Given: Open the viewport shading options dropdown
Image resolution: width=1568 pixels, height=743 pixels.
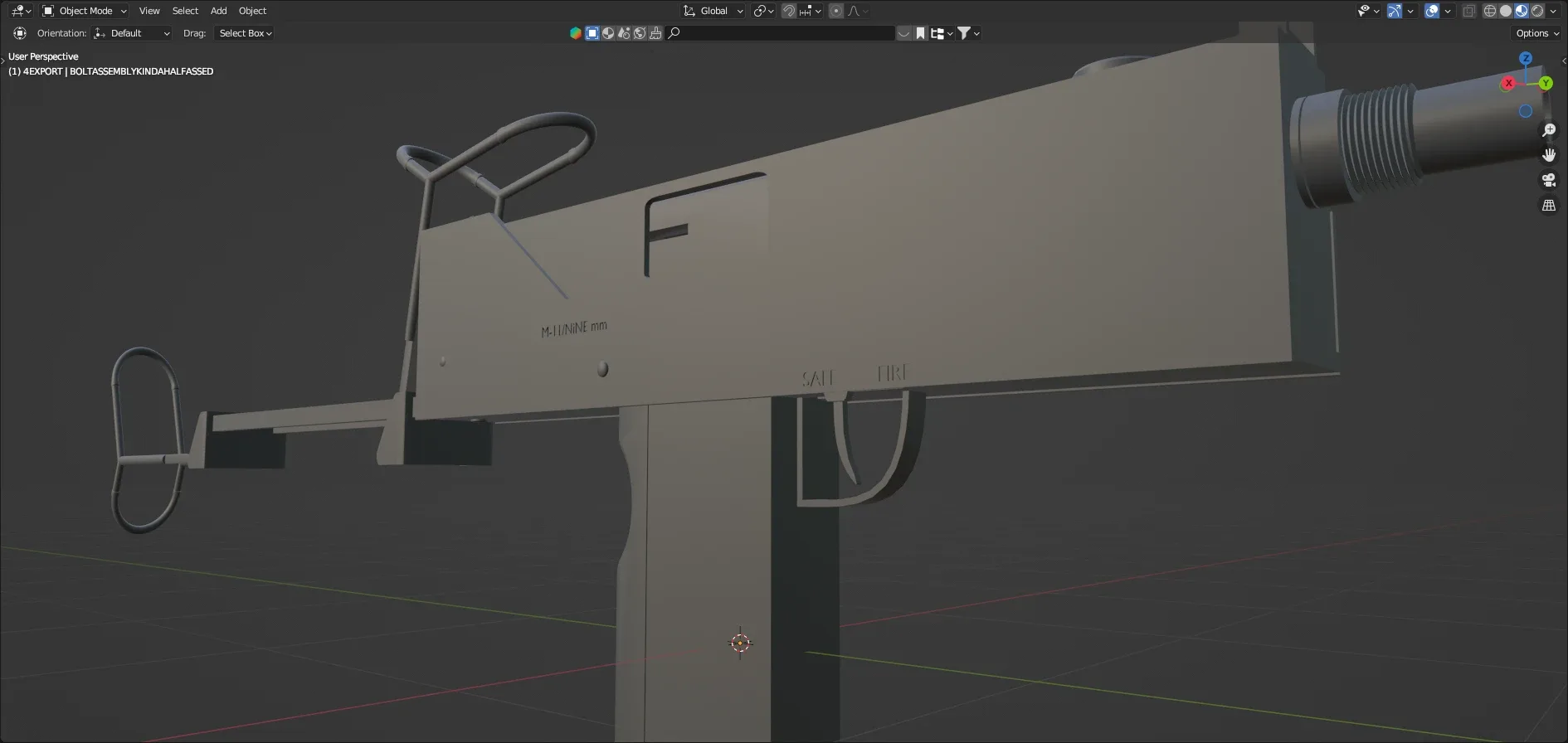Looking at the screenshot, I should coord(1553,11).
